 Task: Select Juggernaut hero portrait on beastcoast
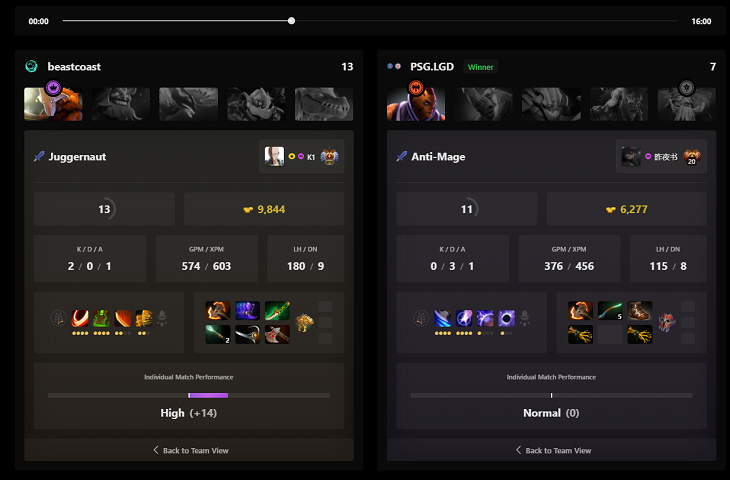(53, 104)
